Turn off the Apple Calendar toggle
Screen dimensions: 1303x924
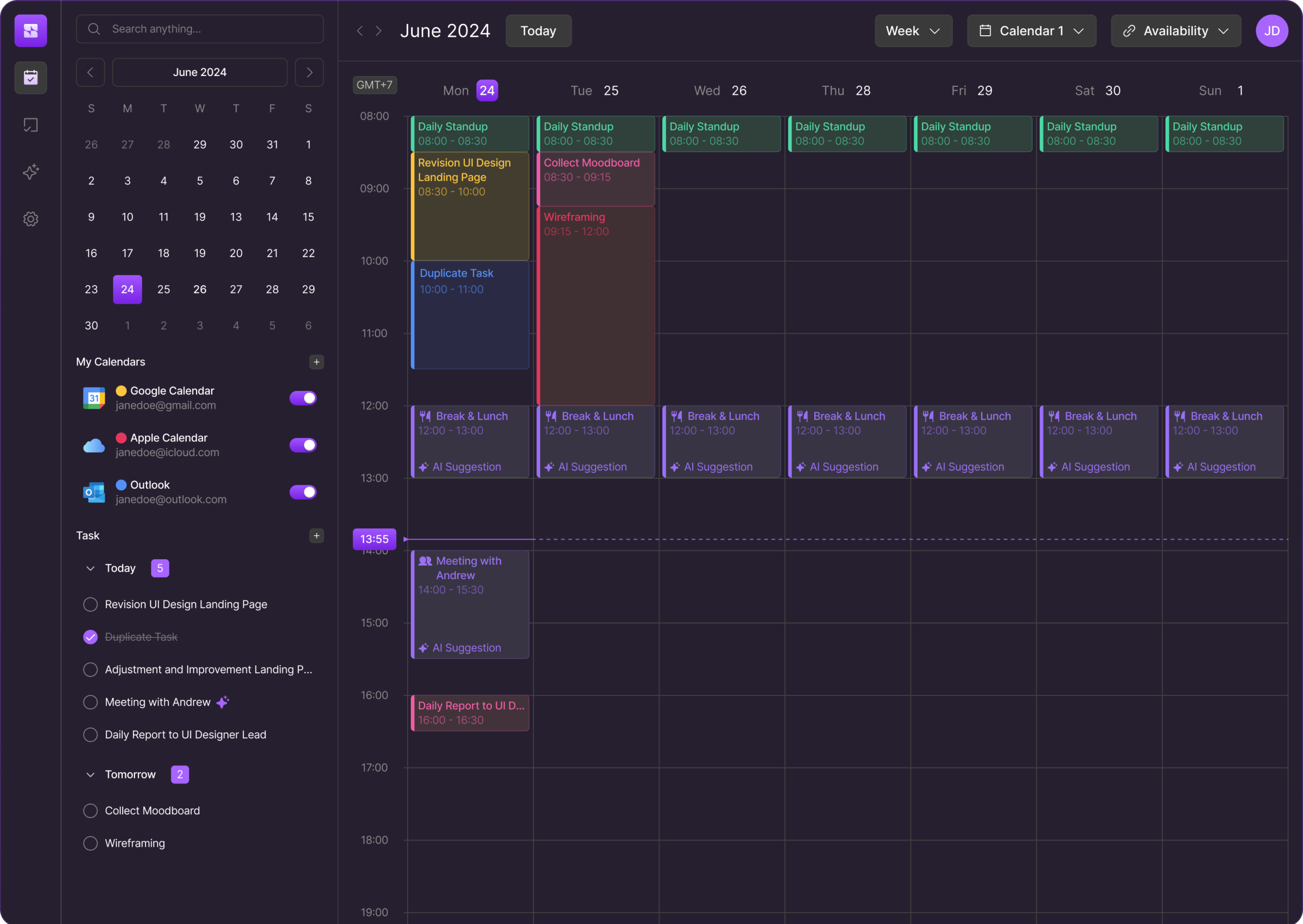pyautogui.click(x=303, y=445)
